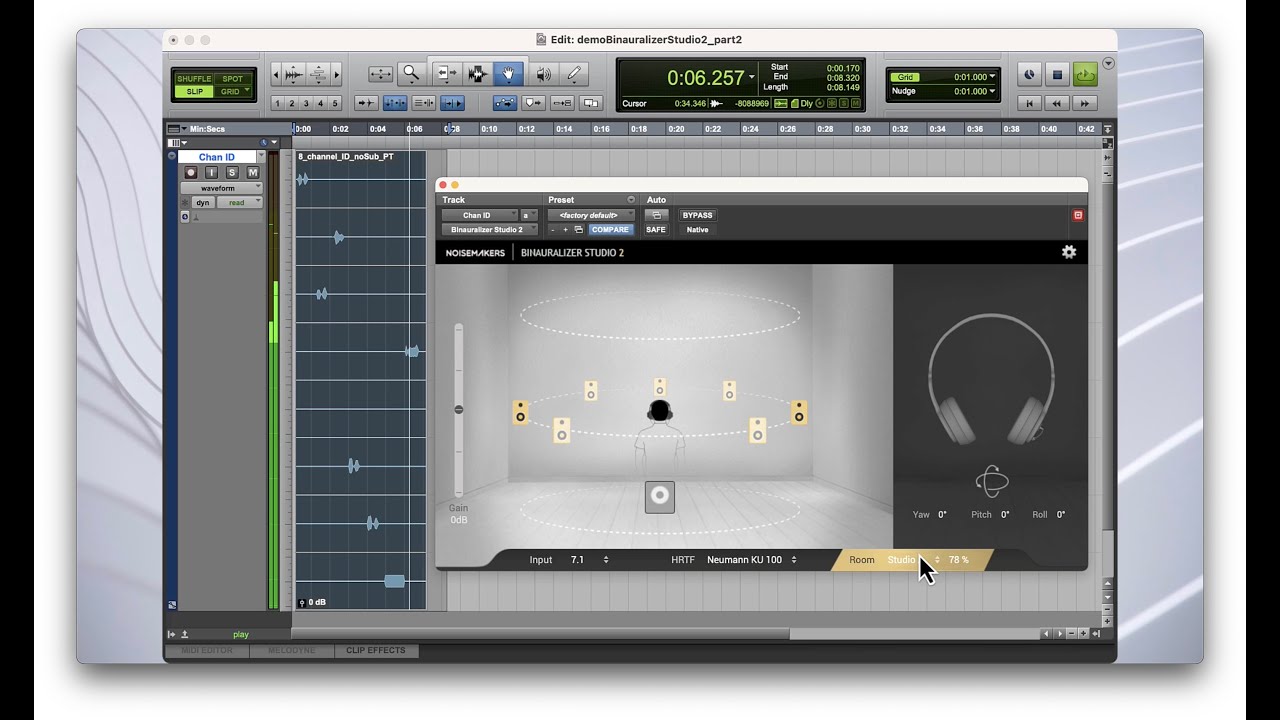The height and width of the screenshot is (720, 1280).
Task: Record-enable the Chan ID track
Action: coord(191,173)
